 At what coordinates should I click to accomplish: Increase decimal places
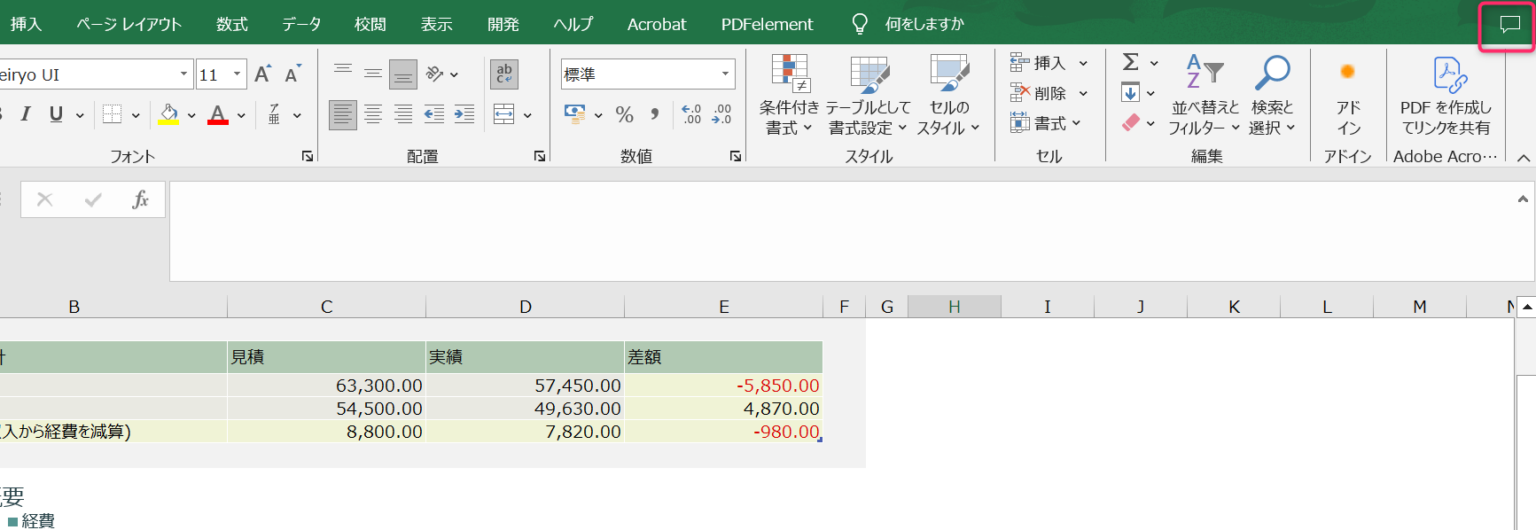(x=691, y=115)
